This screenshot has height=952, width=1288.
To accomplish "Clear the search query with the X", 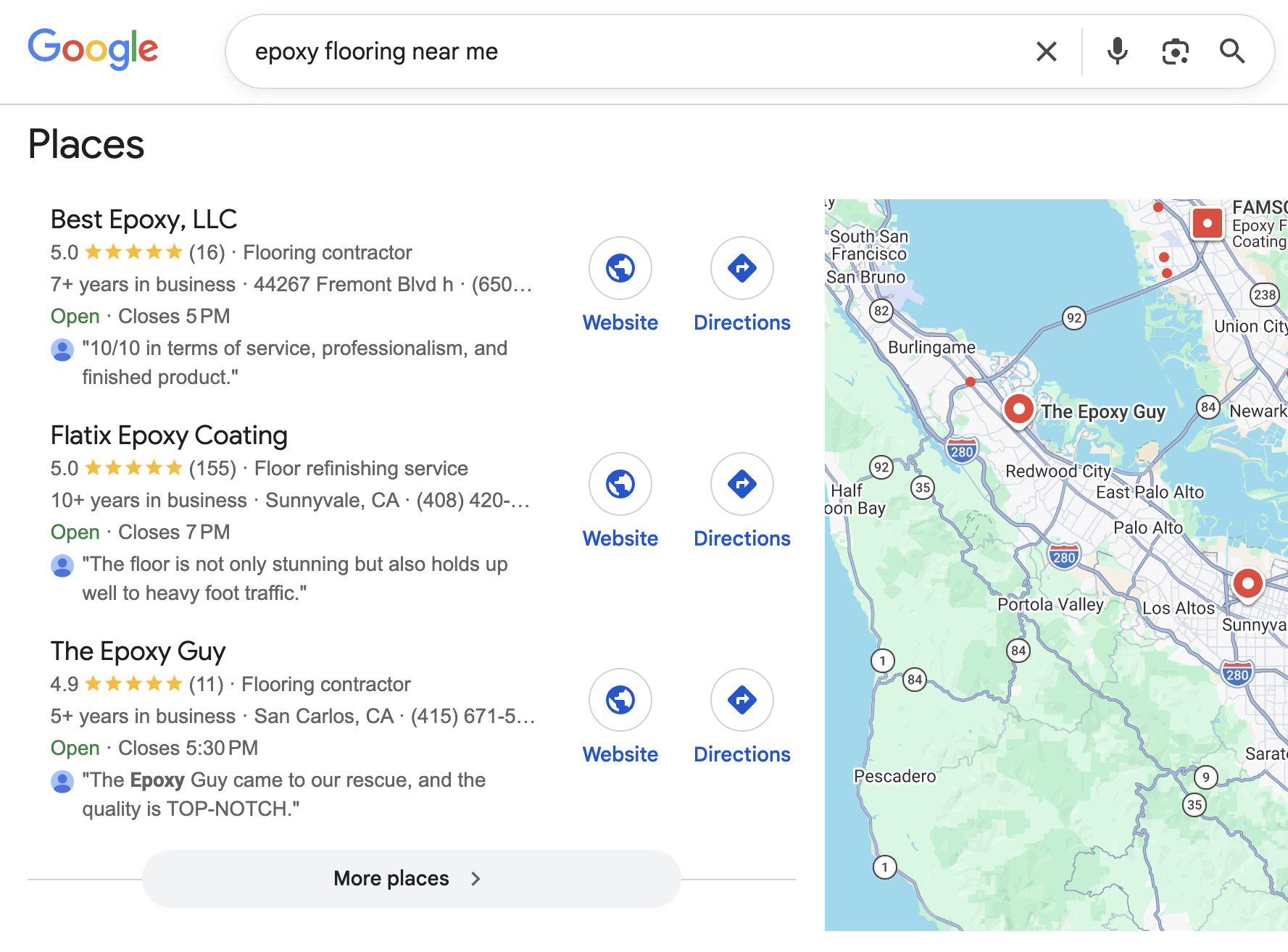I will [1046, 51].
